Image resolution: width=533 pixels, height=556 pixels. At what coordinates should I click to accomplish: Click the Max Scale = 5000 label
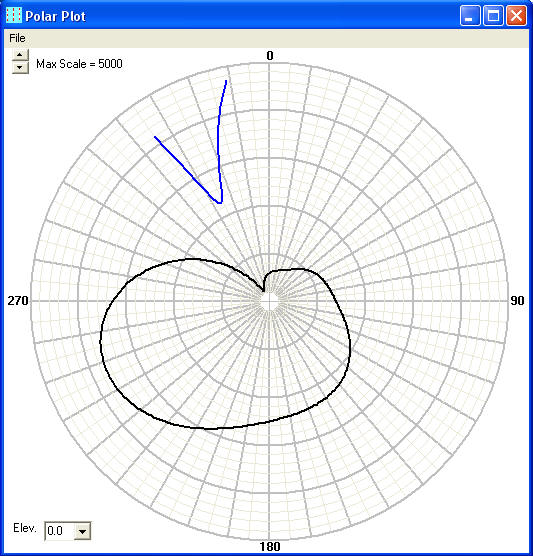79,64
